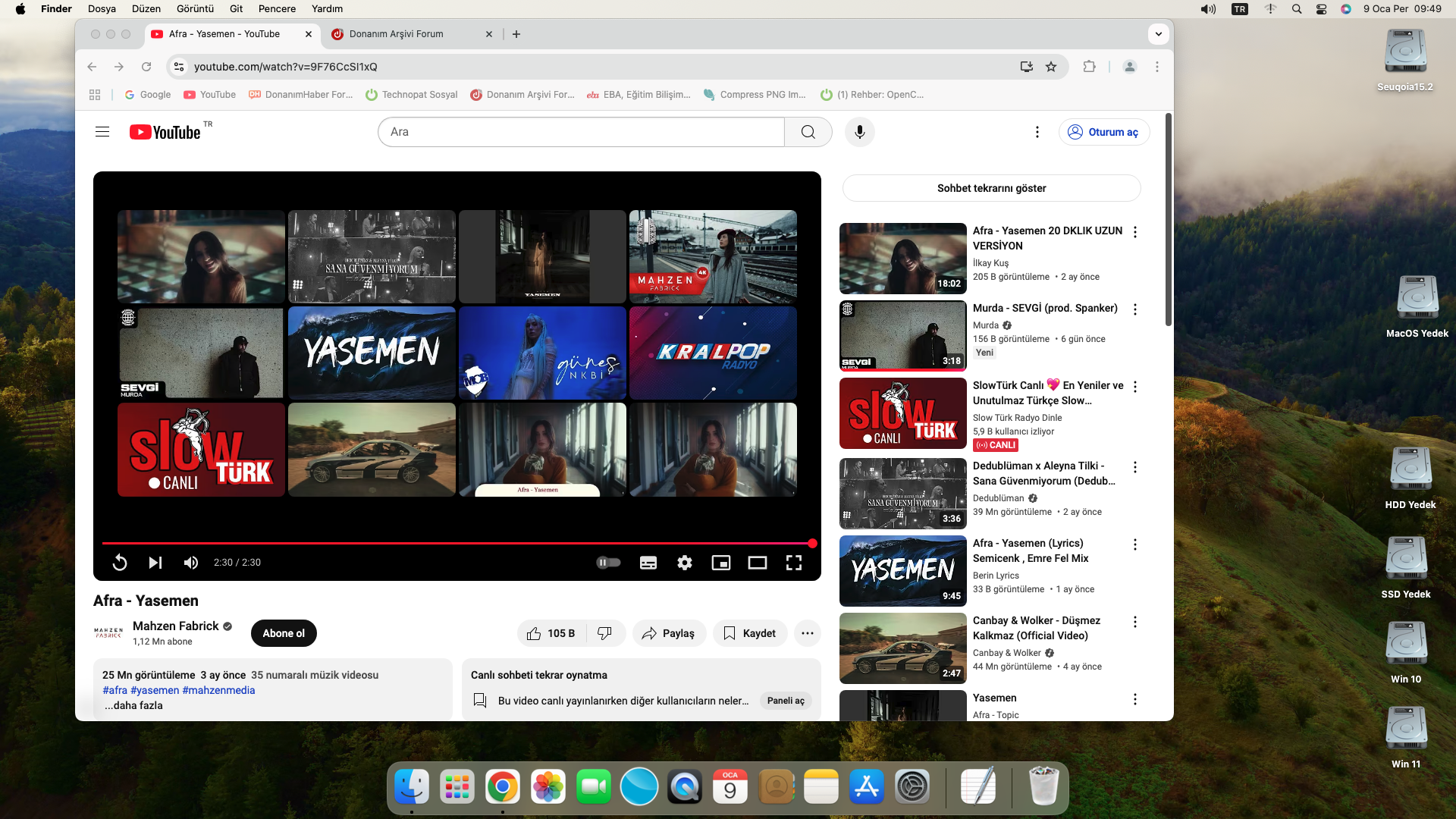
Task: Install app icon in address bar
Action: click(1027, 67)
